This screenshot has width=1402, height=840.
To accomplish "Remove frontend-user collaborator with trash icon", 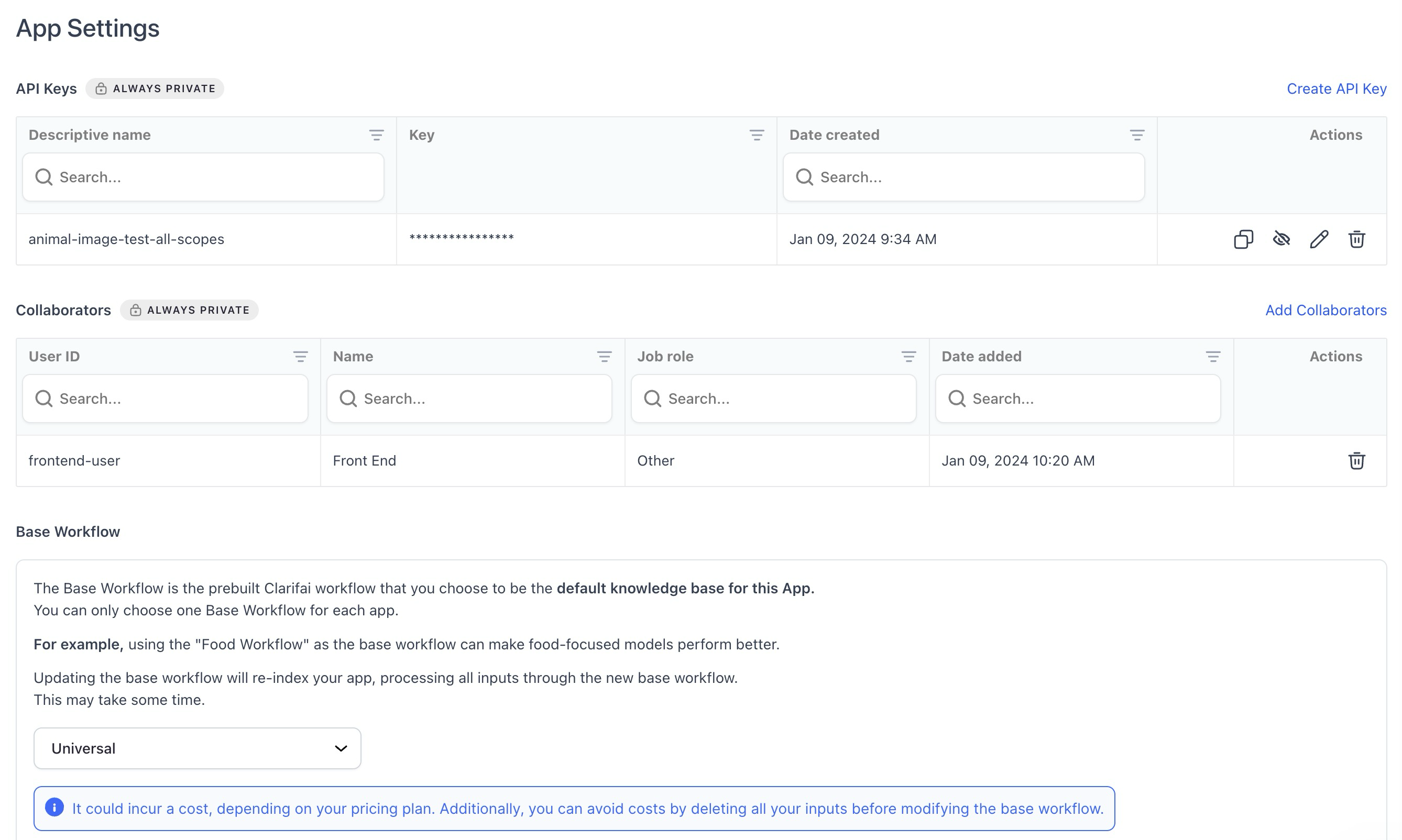I will click(1356, 460).
